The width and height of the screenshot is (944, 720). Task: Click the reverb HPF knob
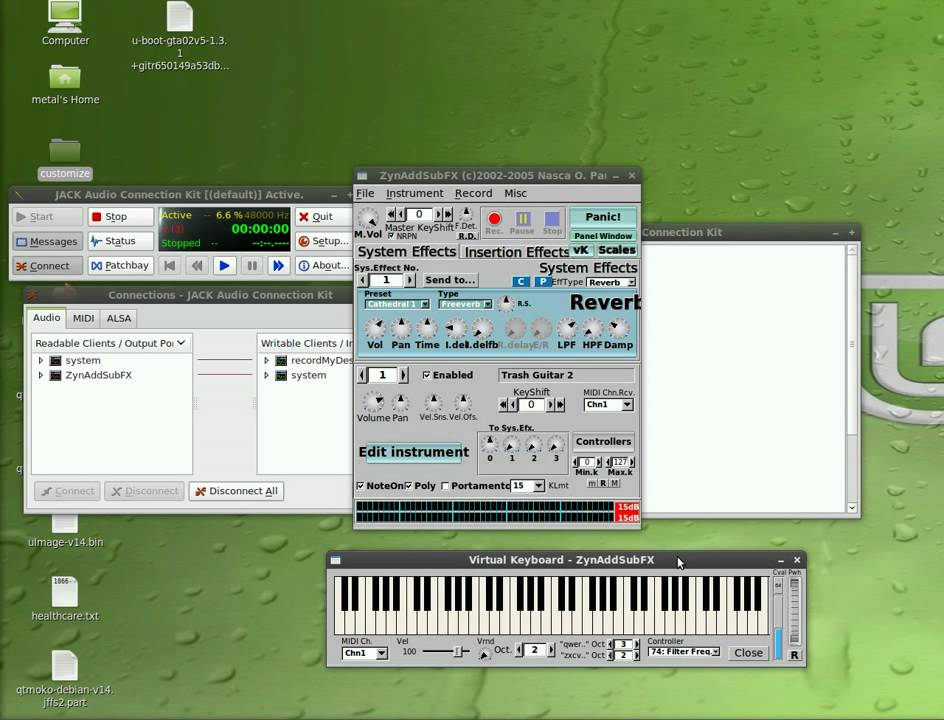point(592,328)
